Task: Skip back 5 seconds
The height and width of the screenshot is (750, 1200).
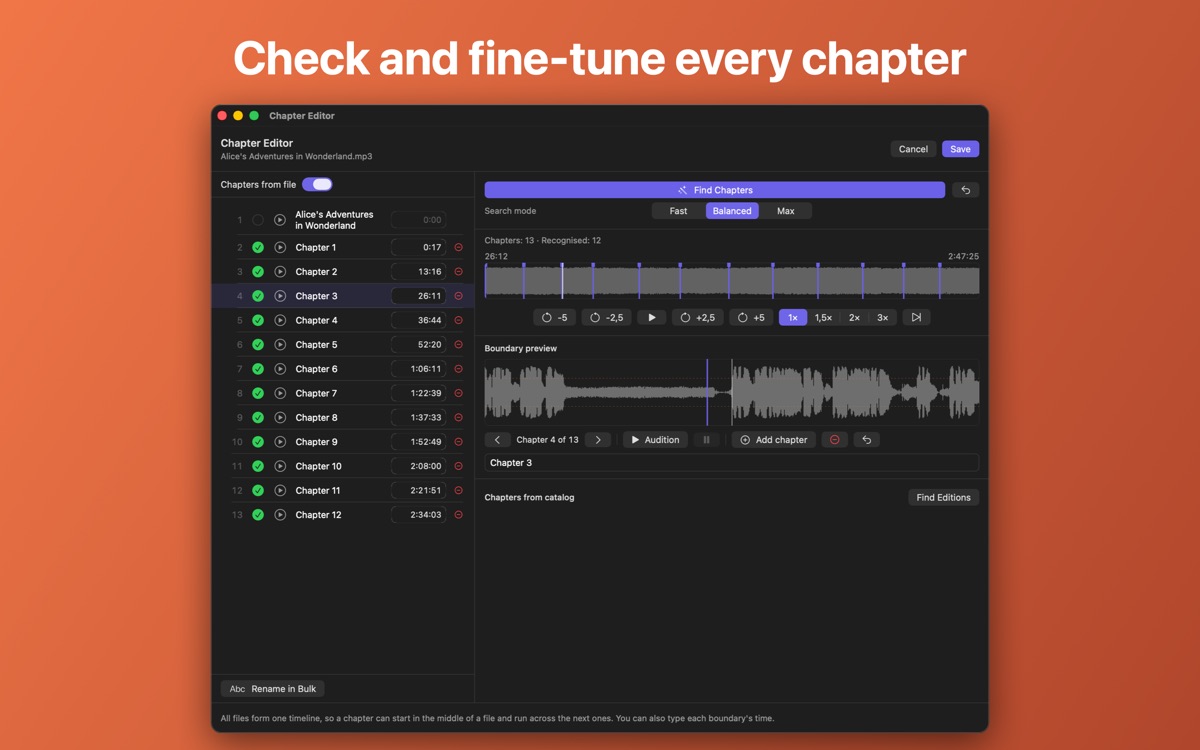Action: [x=554, y=317]
